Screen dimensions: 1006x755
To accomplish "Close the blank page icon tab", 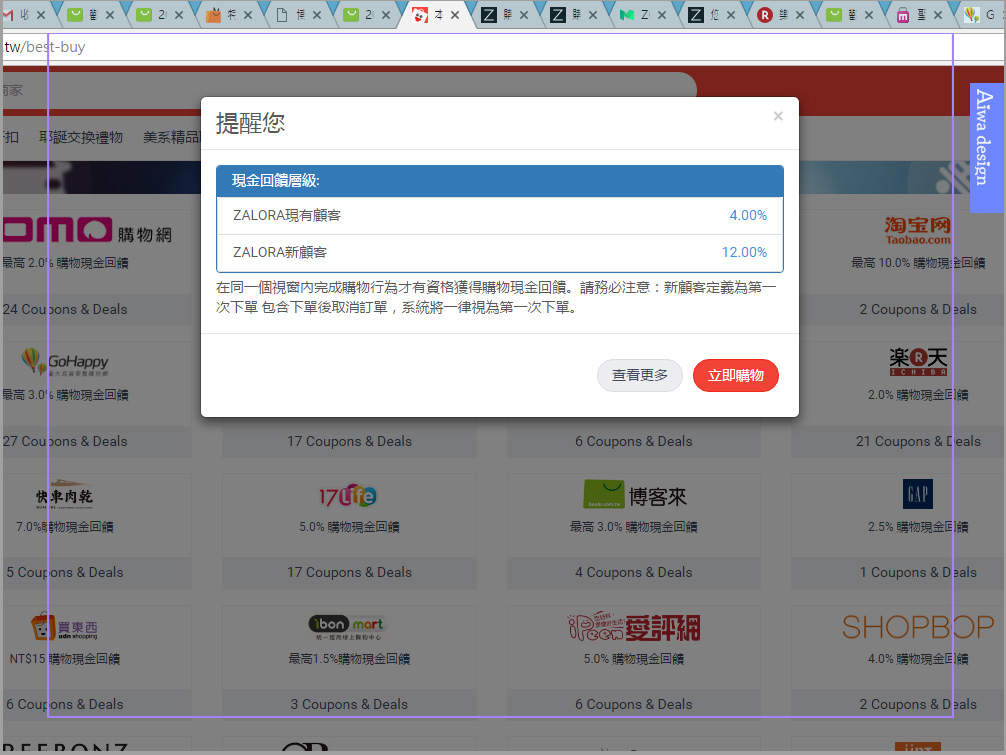I will point(317,15).
